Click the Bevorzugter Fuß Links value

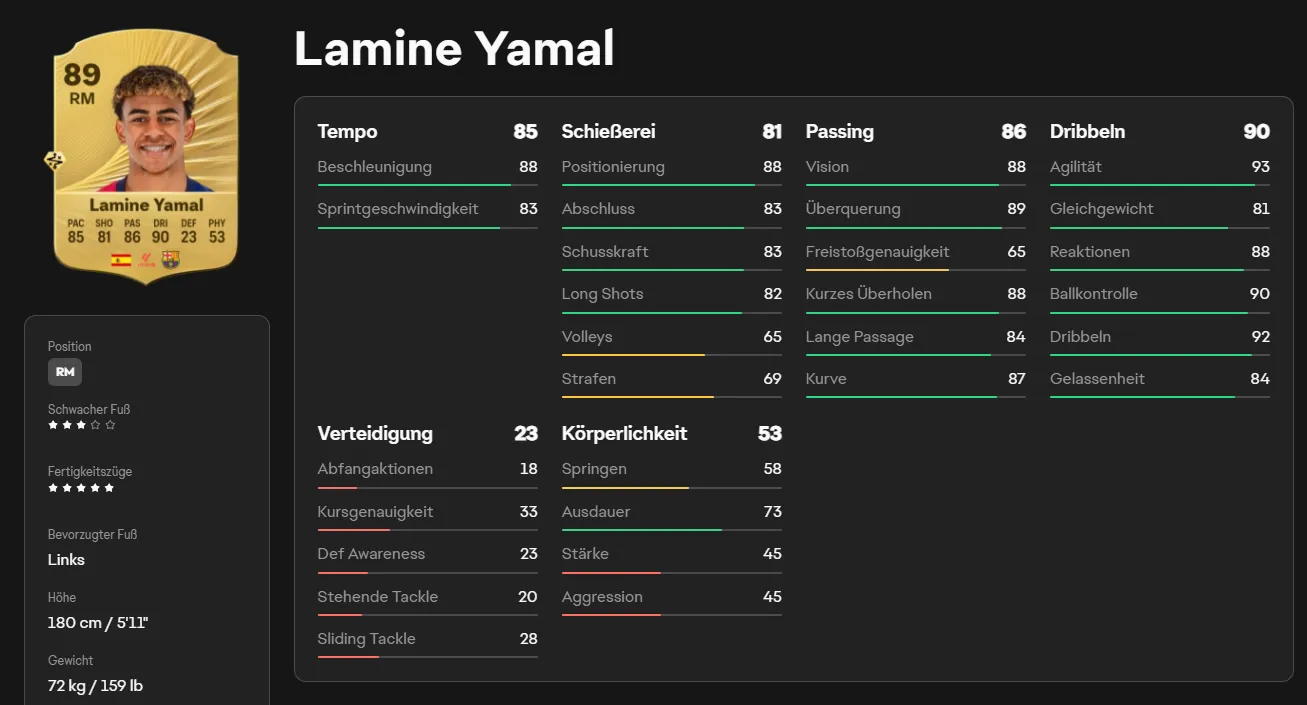pos(66,560)
